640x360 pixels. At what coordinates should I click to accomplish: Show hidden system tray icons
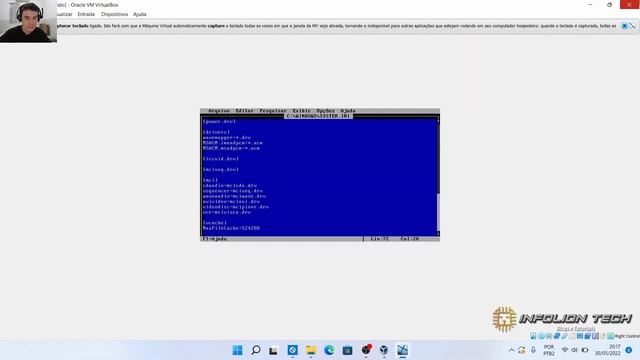pyautogui.click(x=511, y=350)
